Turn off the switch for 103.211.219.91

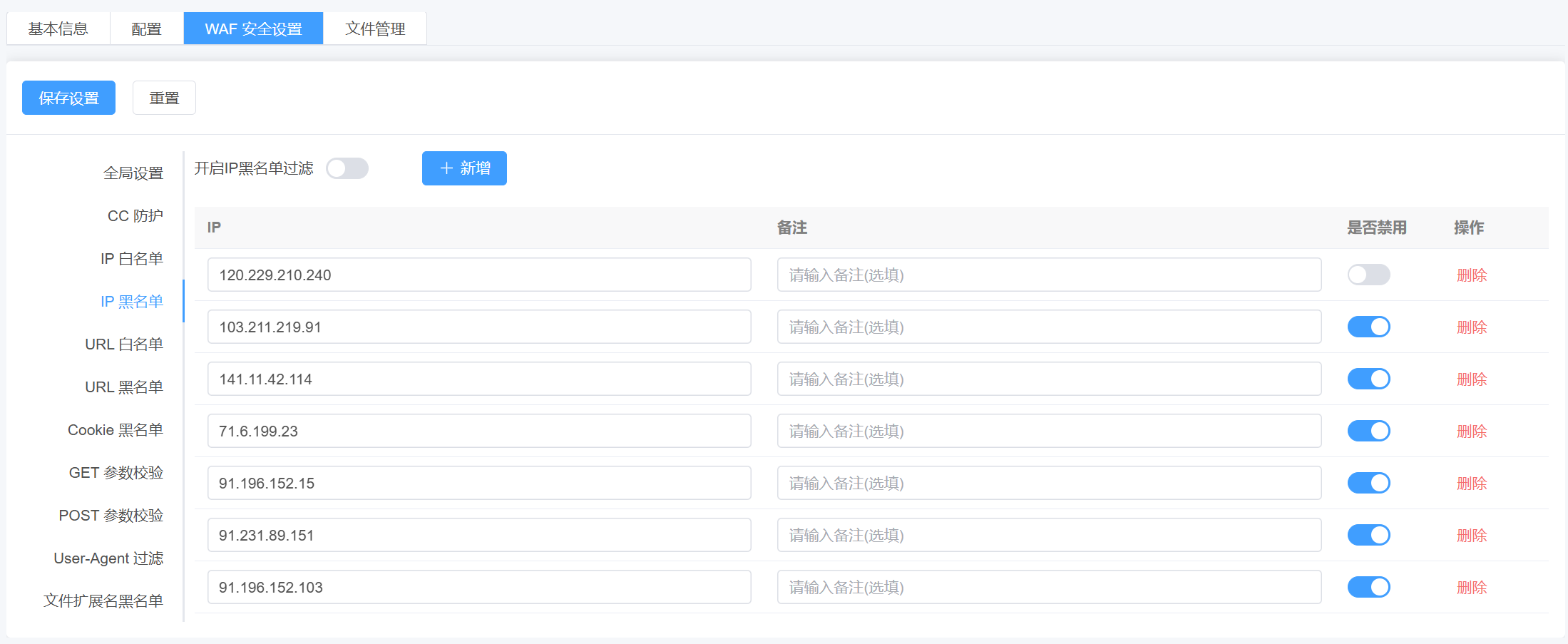(1368, 327)
